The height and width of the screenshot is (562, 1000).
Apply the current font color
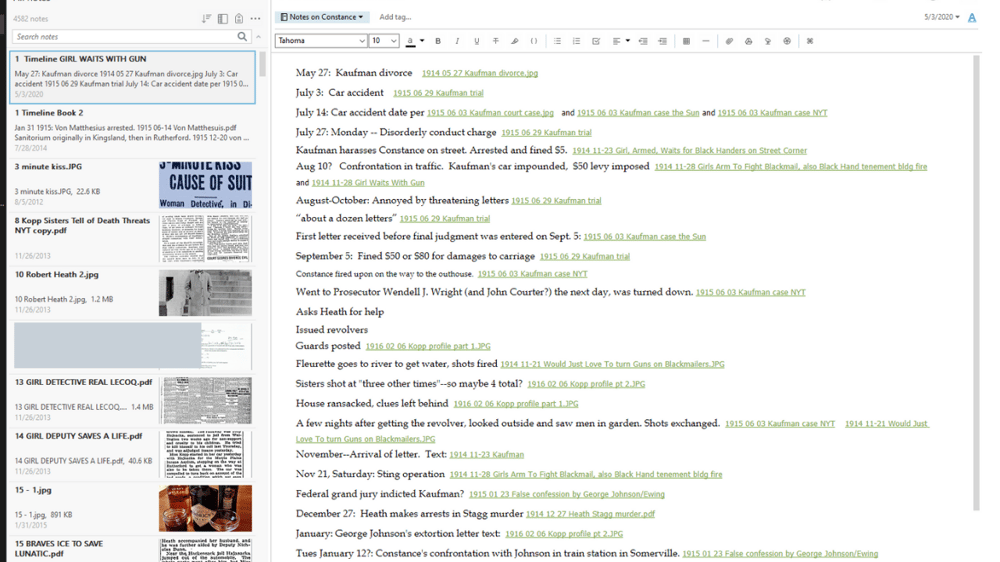coord(410,41)
